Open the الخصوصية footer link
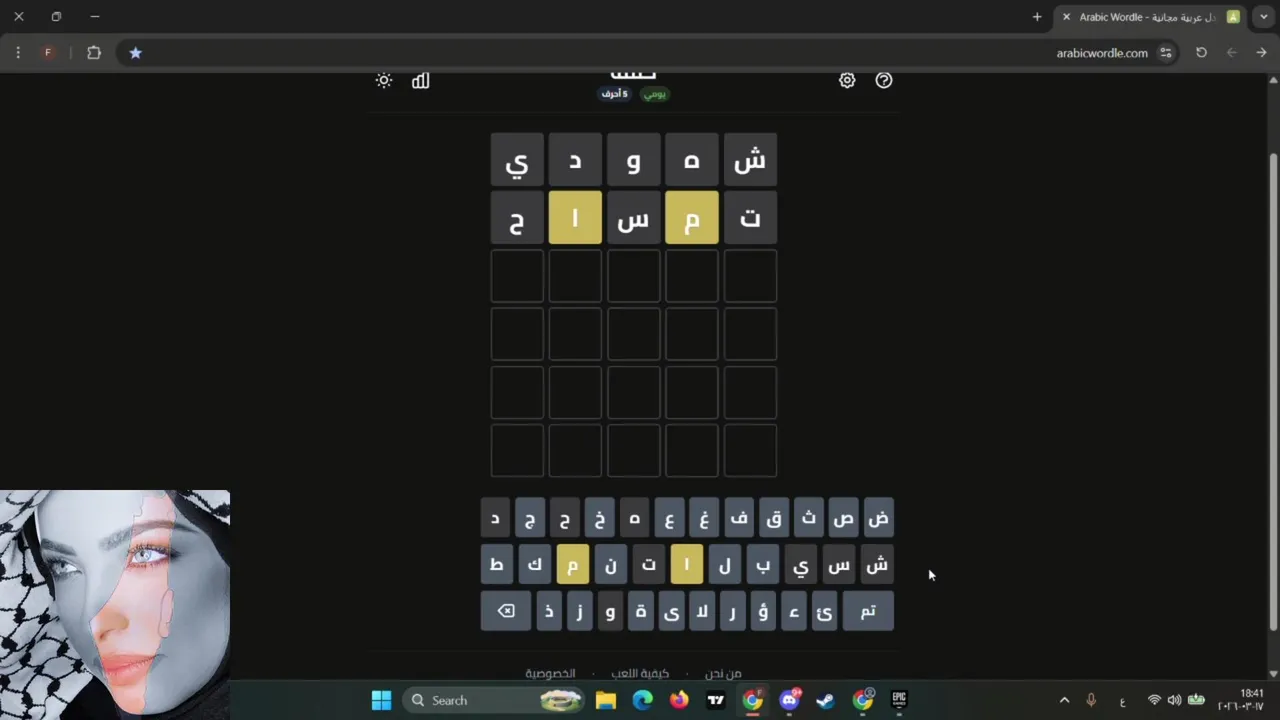This screenshot has width=1280, height=720. pos(550,673)
